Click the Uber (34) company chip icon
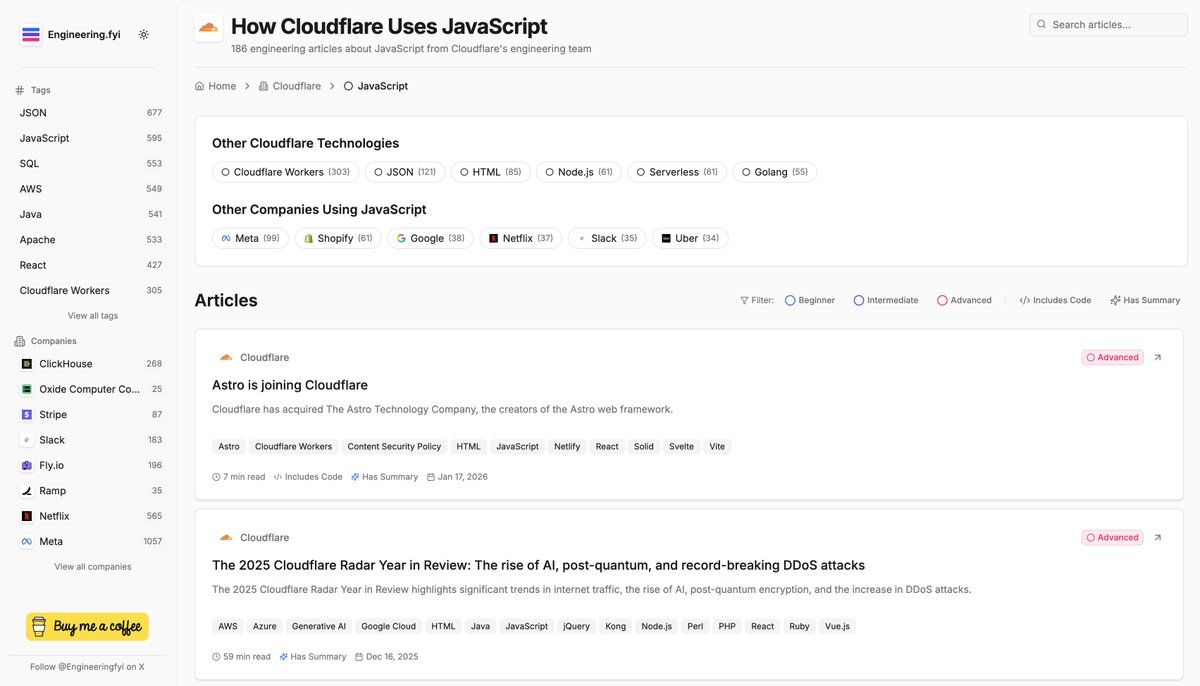The image size is (1200, 686). click(x=666, y=239)
